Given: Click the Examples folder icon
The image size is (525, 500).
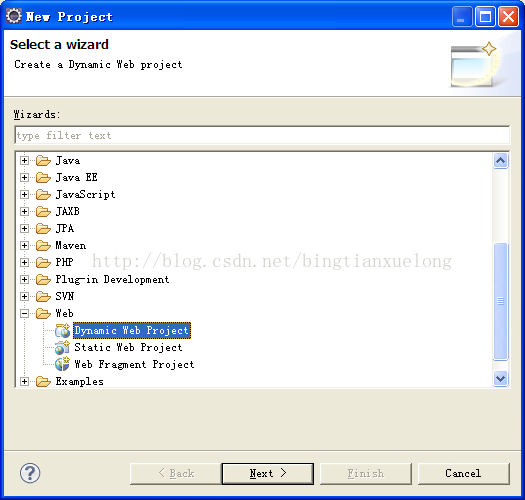Looking at the screenshot, I should (x=43, y=381).
